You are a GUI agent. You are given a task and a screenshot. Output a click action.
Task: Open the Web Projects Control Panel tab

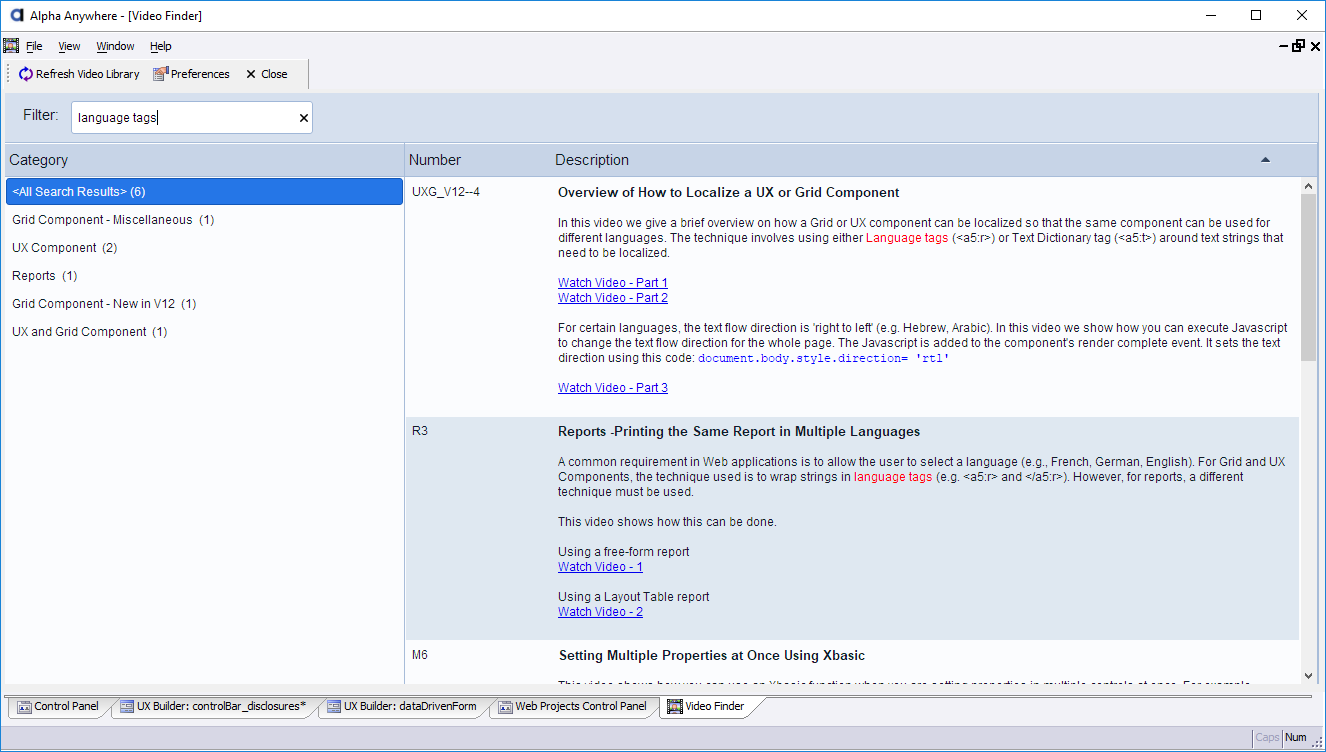click(x=571, y=707)
